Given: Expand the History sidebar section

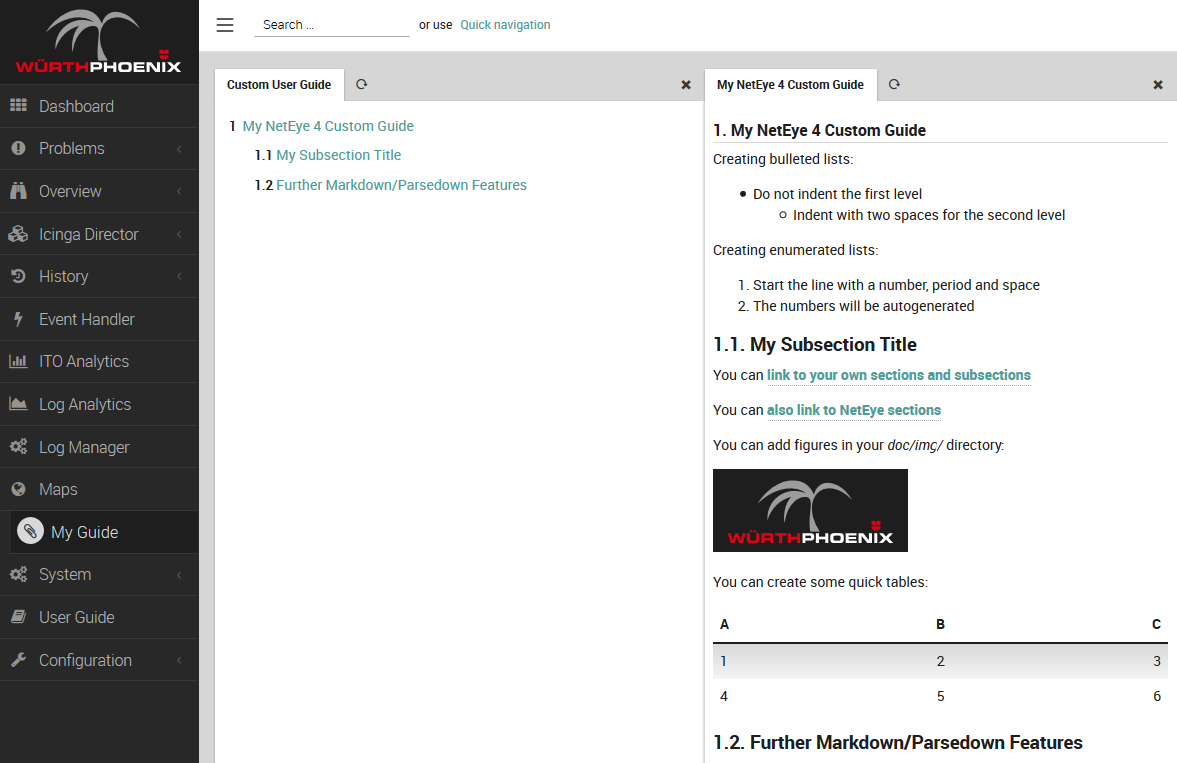Looking at the screenshot, I should 64,276.
